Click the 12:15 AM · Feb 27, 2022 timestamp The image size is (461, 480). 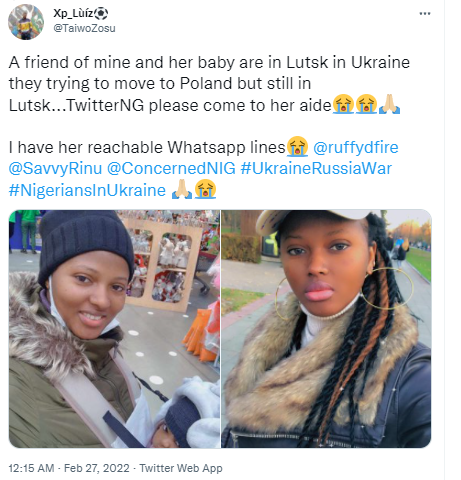pos(69,468)
